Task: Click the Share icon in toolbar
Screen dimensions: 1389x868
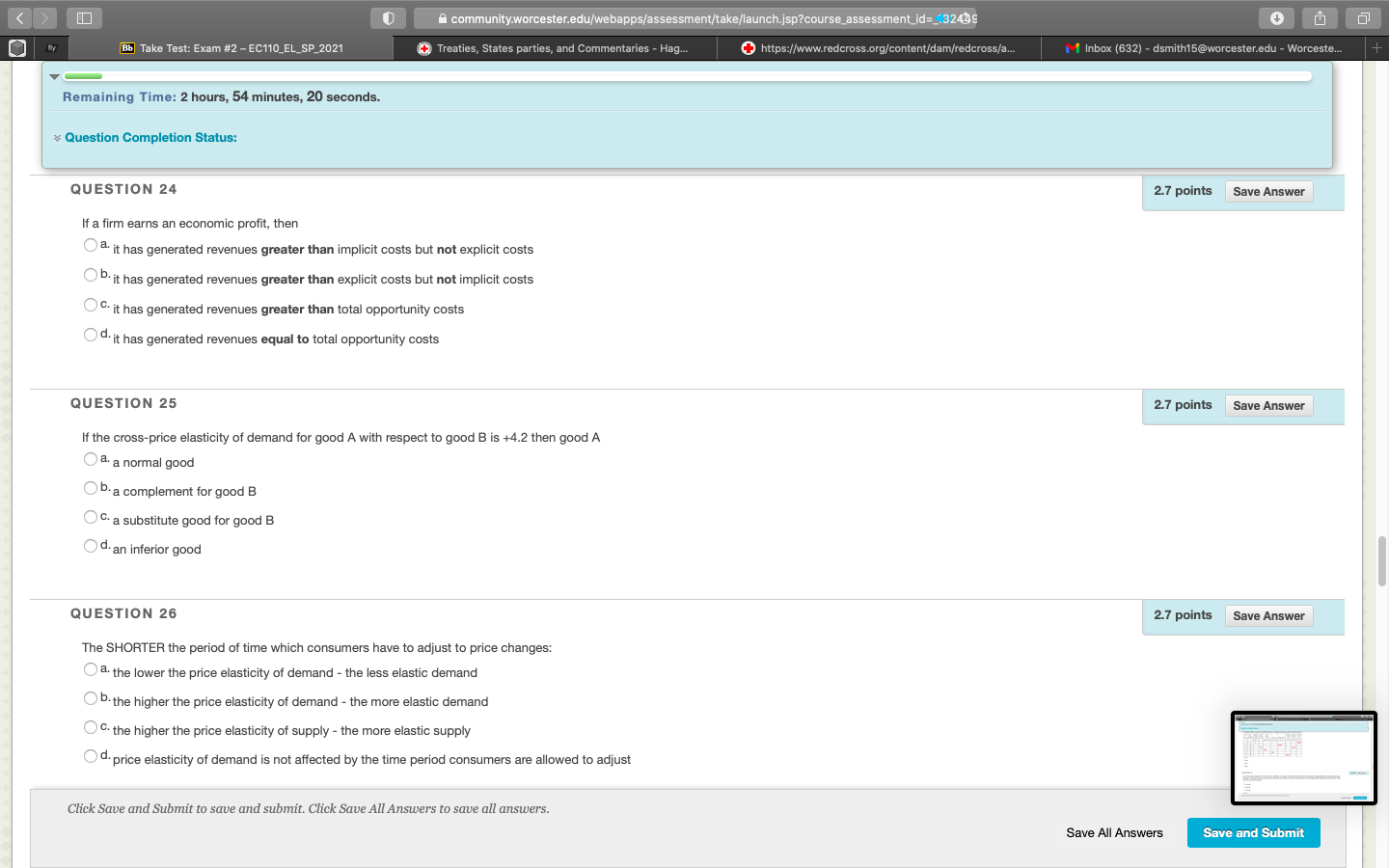Action: tap(1320, 18)
